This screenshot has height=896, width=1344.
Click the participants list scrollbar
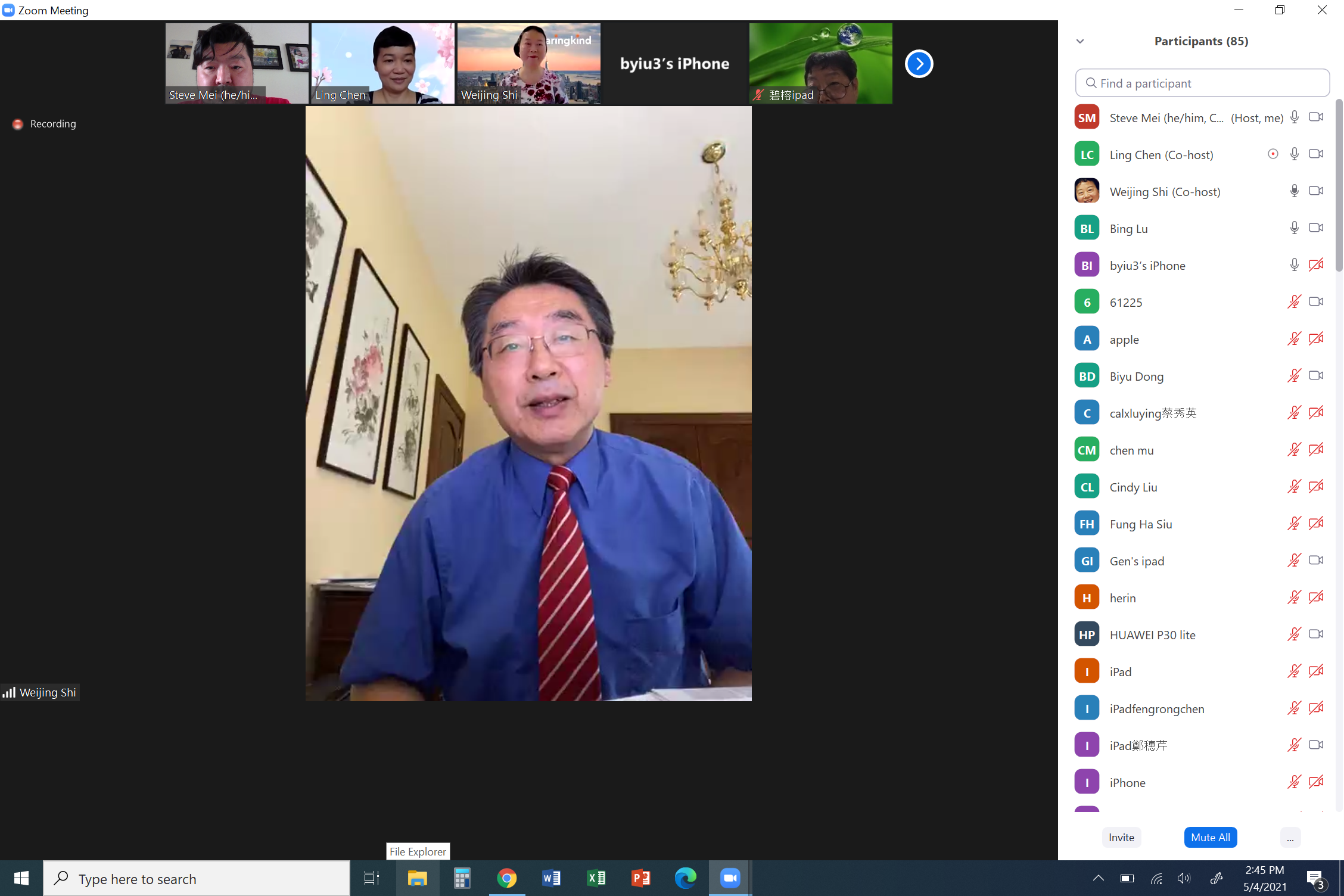[x=1338, y=185]
